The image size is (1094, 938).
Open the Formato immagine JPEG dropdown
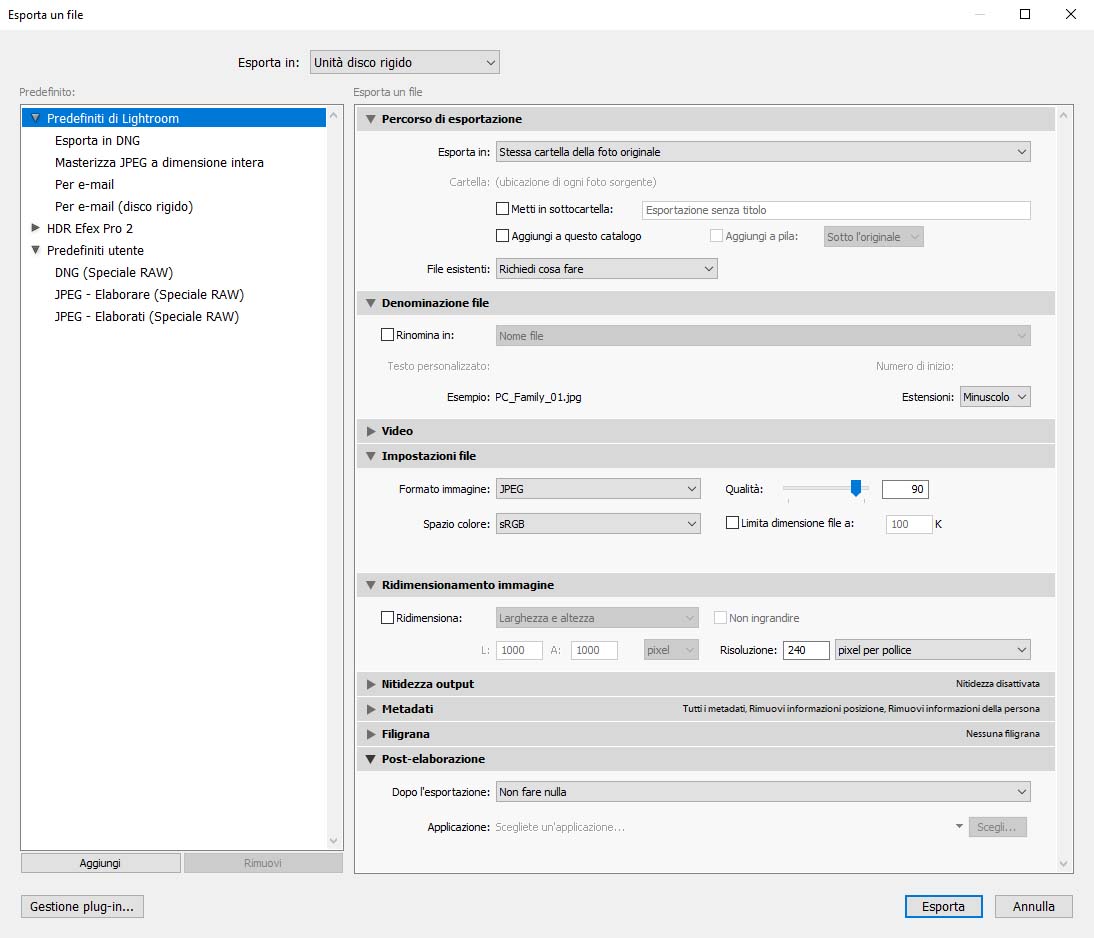[x=598, y=489]
